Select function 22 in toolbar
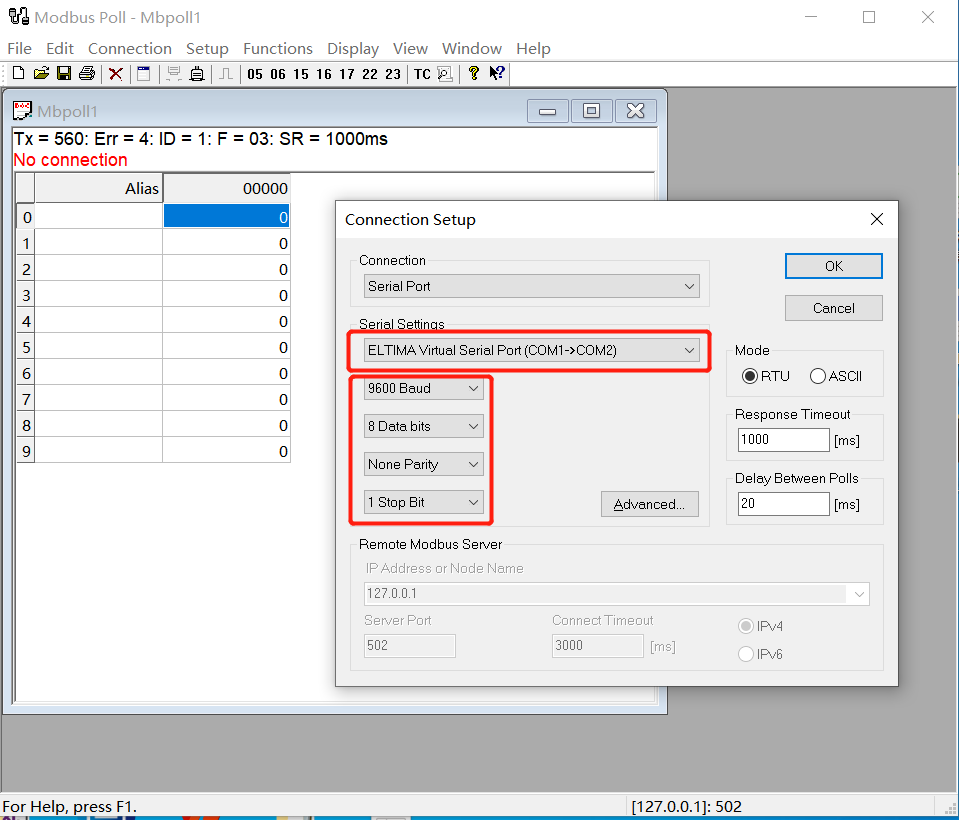Screen dimensions: 959x820 coord(369,74)
